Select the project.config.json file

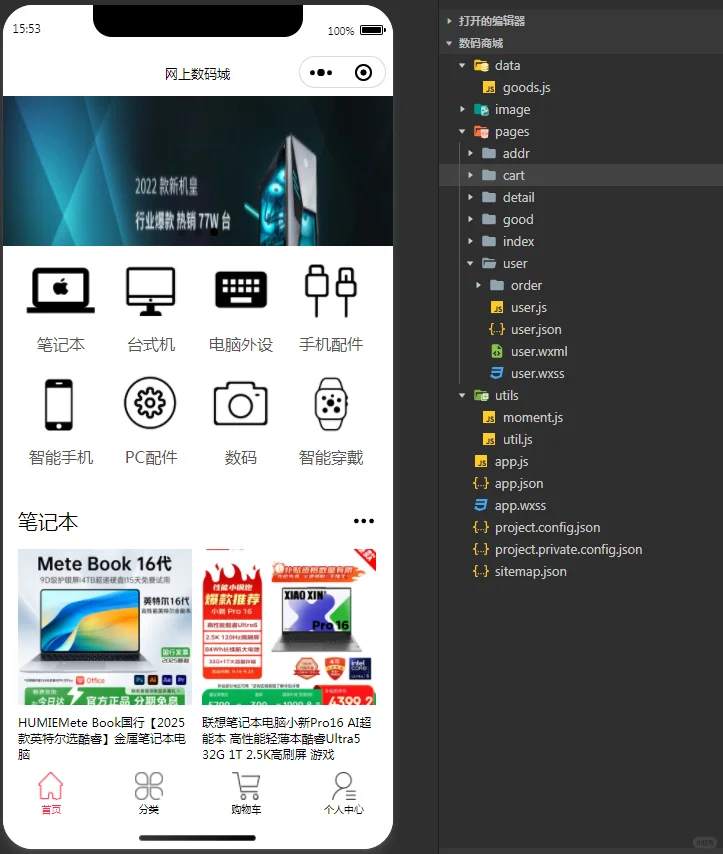coord(548,528)
